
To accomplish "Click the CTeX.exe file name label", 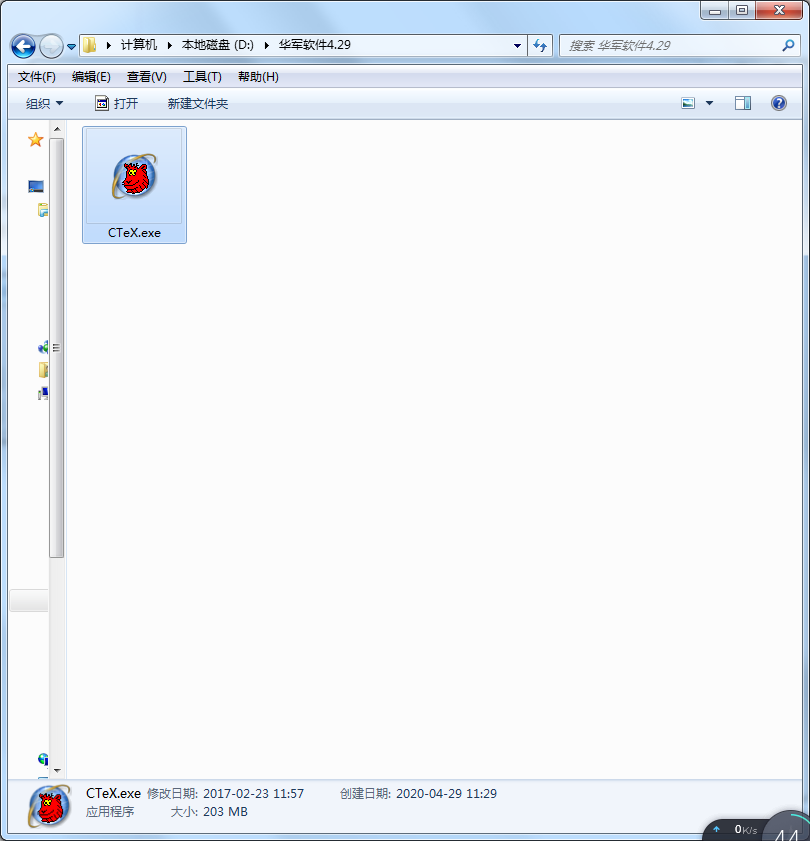I will (x=134, y=233).
